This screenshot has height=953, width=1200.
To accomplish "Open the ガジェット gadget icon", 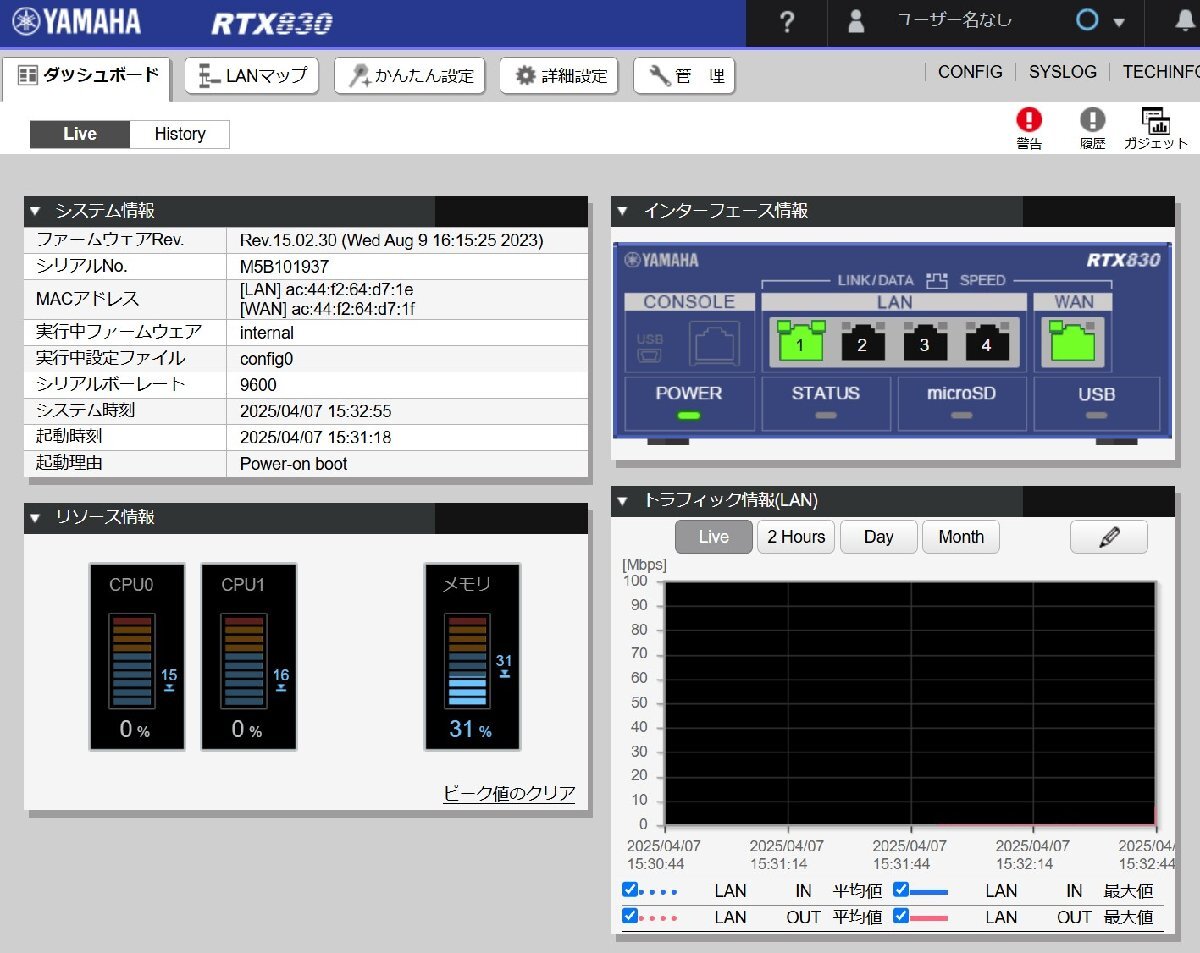I will tap(1156, 129).
